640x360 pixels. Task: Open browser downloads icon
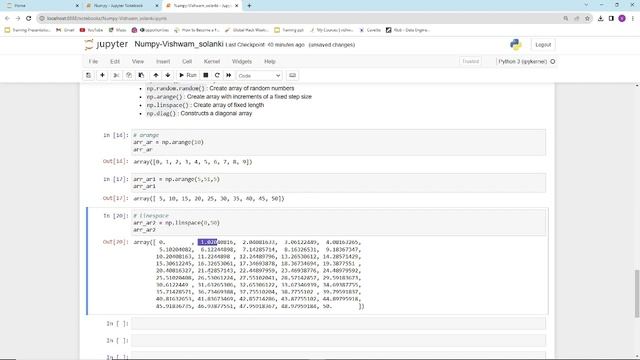pyautogui.click(x=600, y=18)
